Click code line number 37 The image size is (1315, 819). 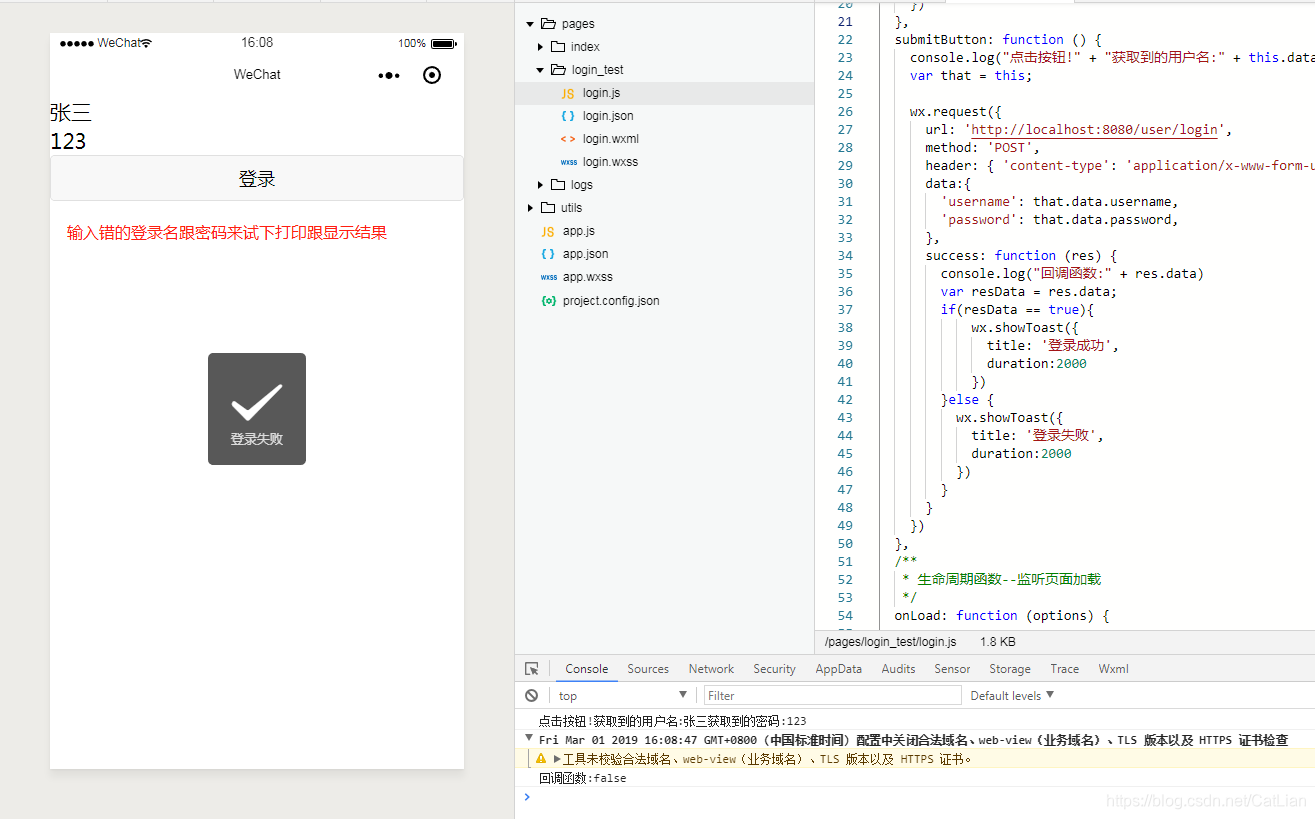pos(845,309)
